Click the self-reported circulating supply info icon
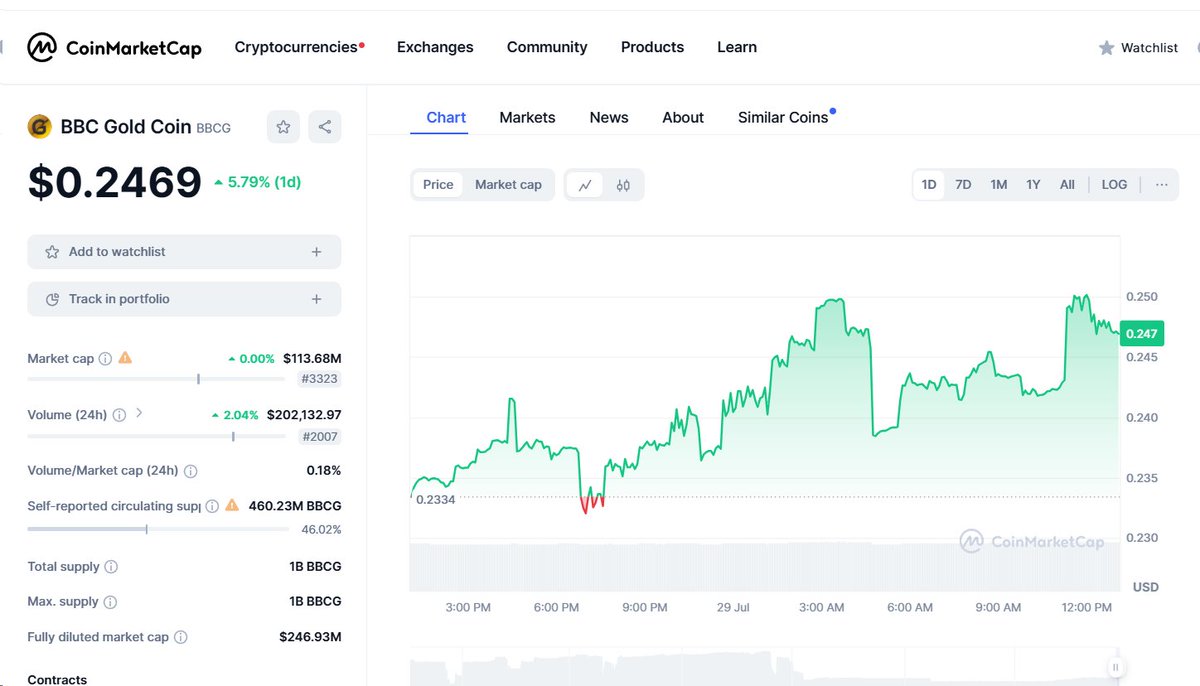This screenshot has height=686, width=1200. pos(212,506)
